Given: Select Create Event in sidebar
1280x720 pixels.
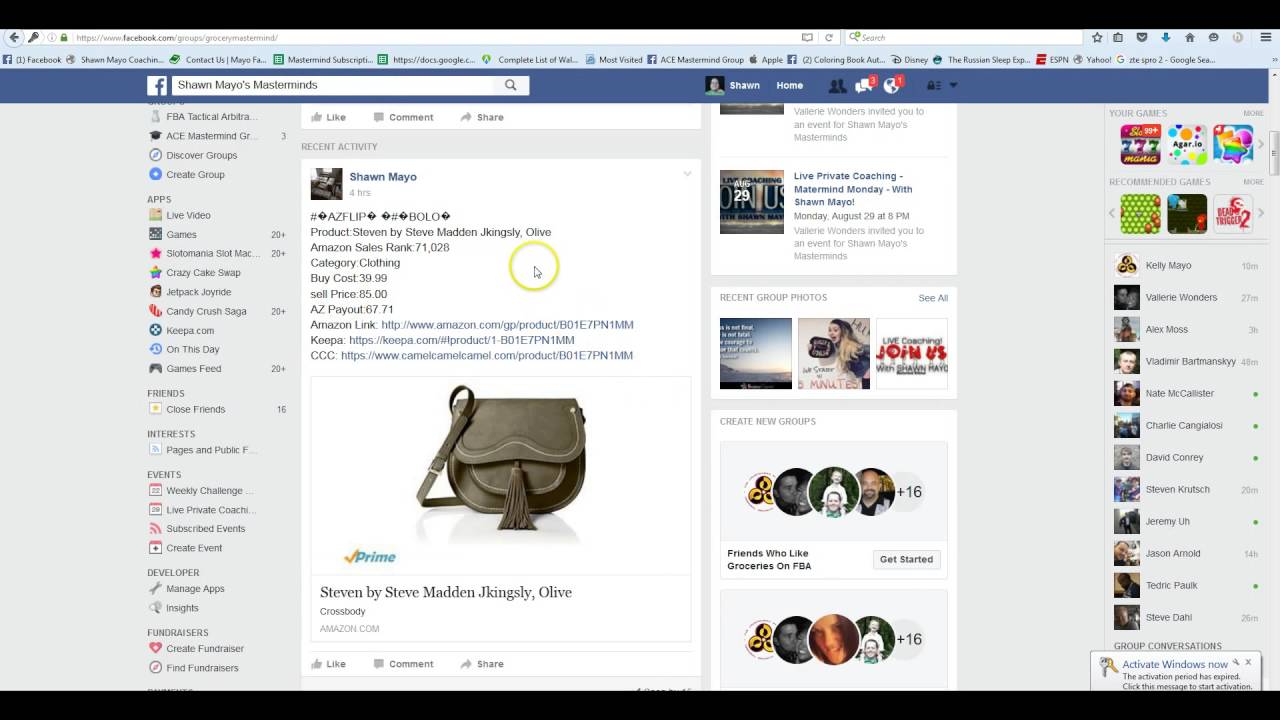Looking at the screenshot, I should click(x=186, y=548).
